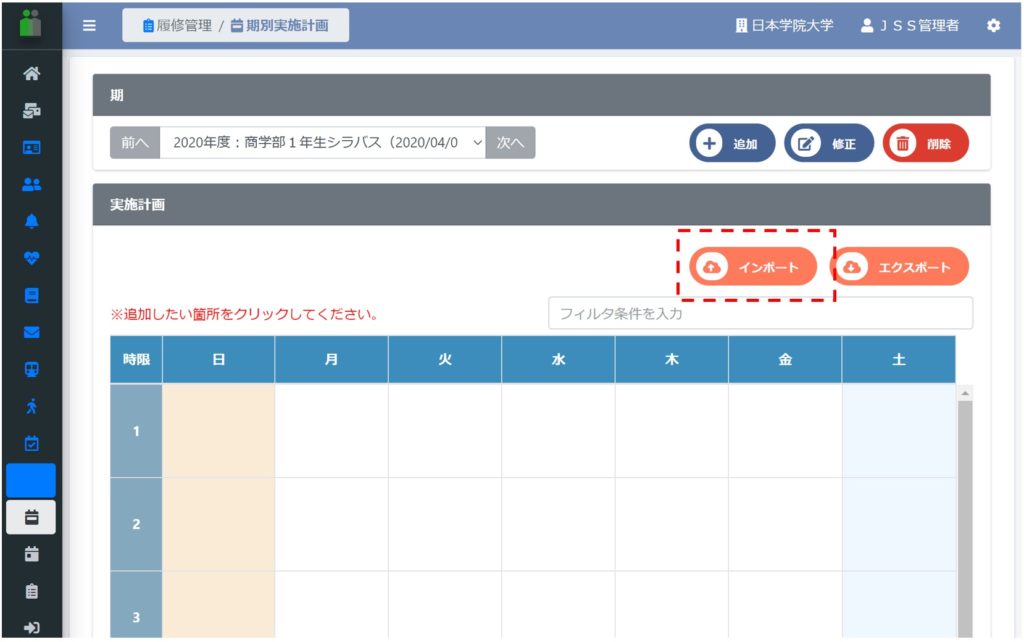Open the calendar day icon below active item
The image size is (1024, 642).
click(31, 554)
